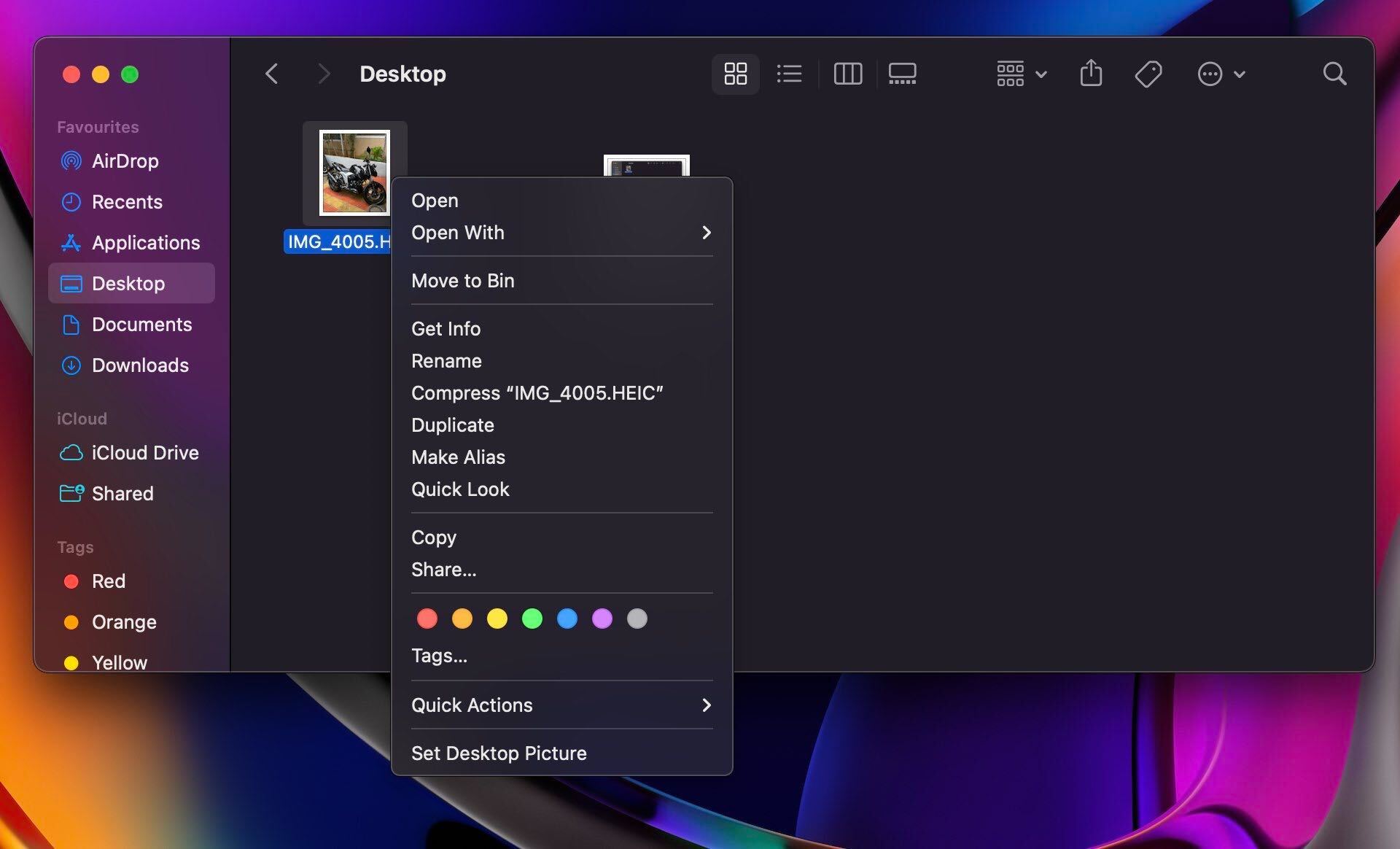Choose Compress "IMG_4005.HEIC"

561,392
